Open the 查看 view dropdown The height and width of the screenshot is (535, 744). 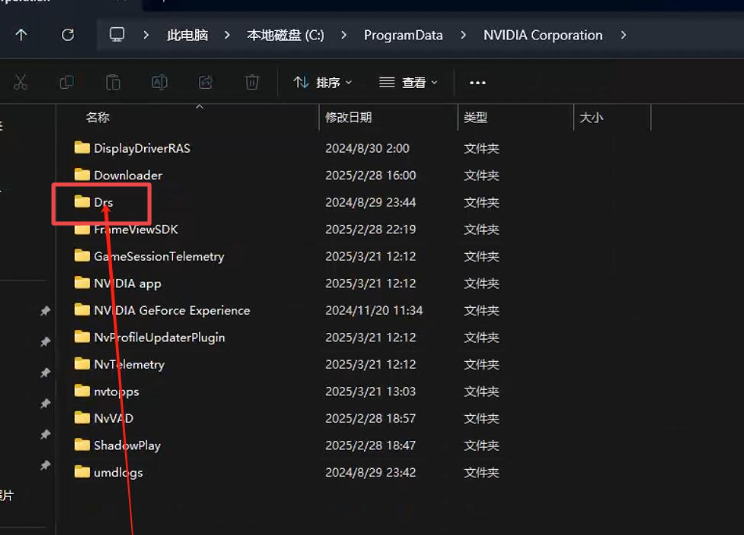408,82
